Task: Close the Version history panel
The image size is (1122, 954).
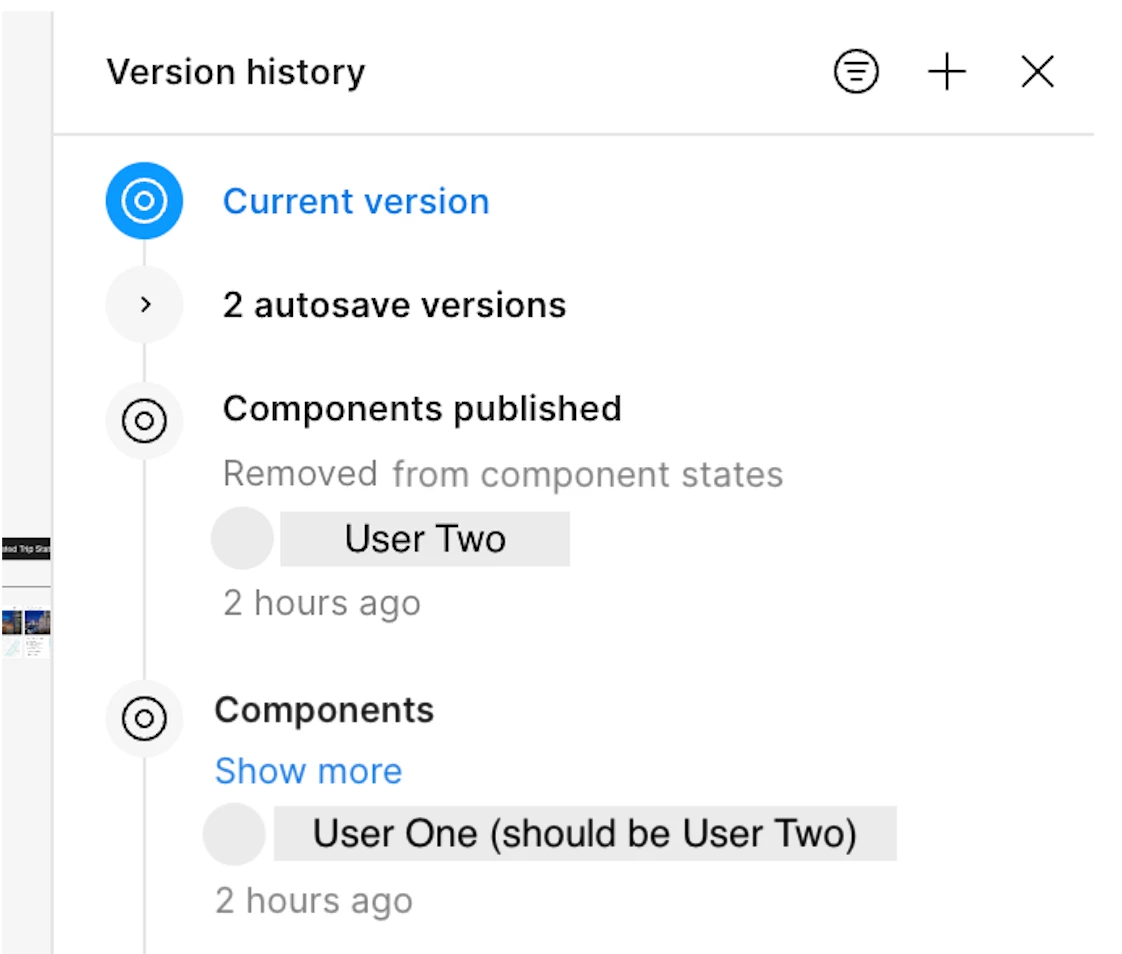Action: click(1037, 72)
